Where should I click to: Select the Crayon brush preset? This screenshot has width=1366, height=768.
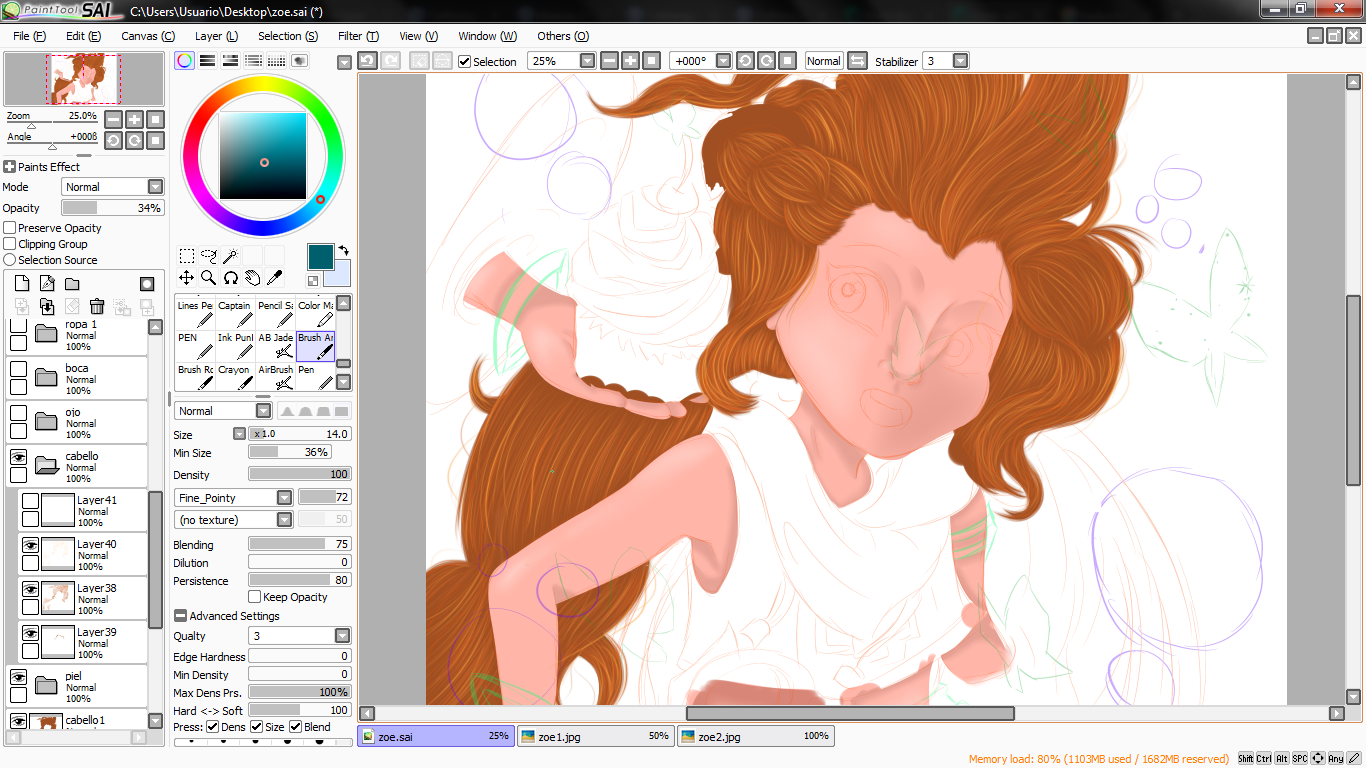click(235, 376)
